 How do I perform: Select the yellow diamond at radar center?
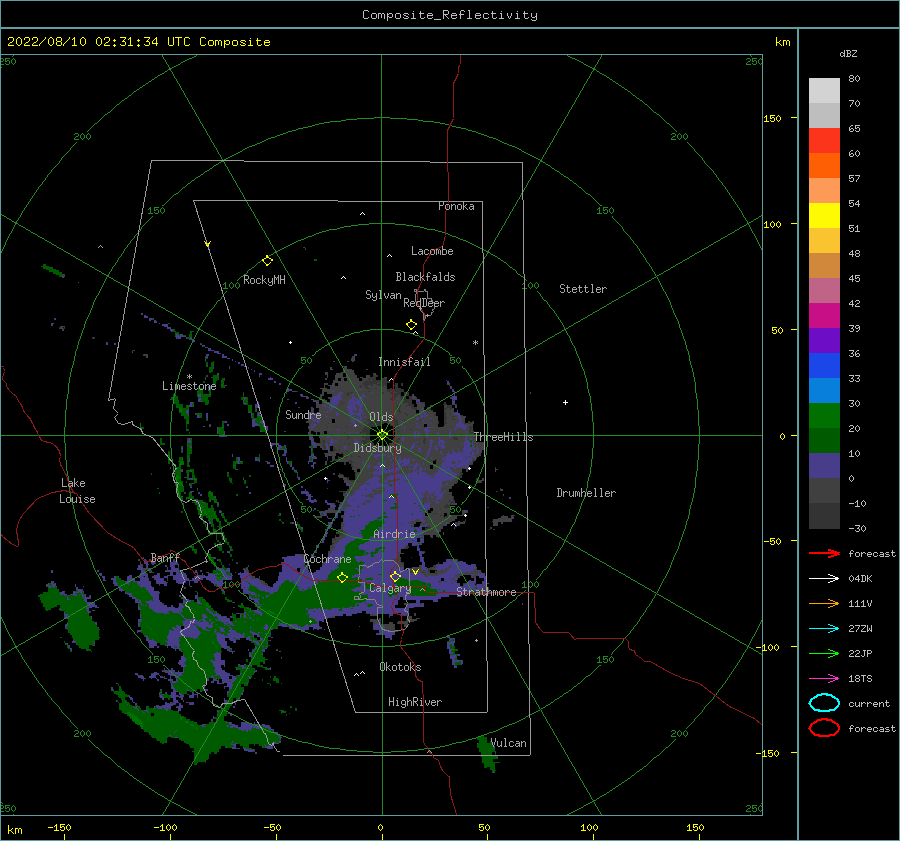pos(382,435)
